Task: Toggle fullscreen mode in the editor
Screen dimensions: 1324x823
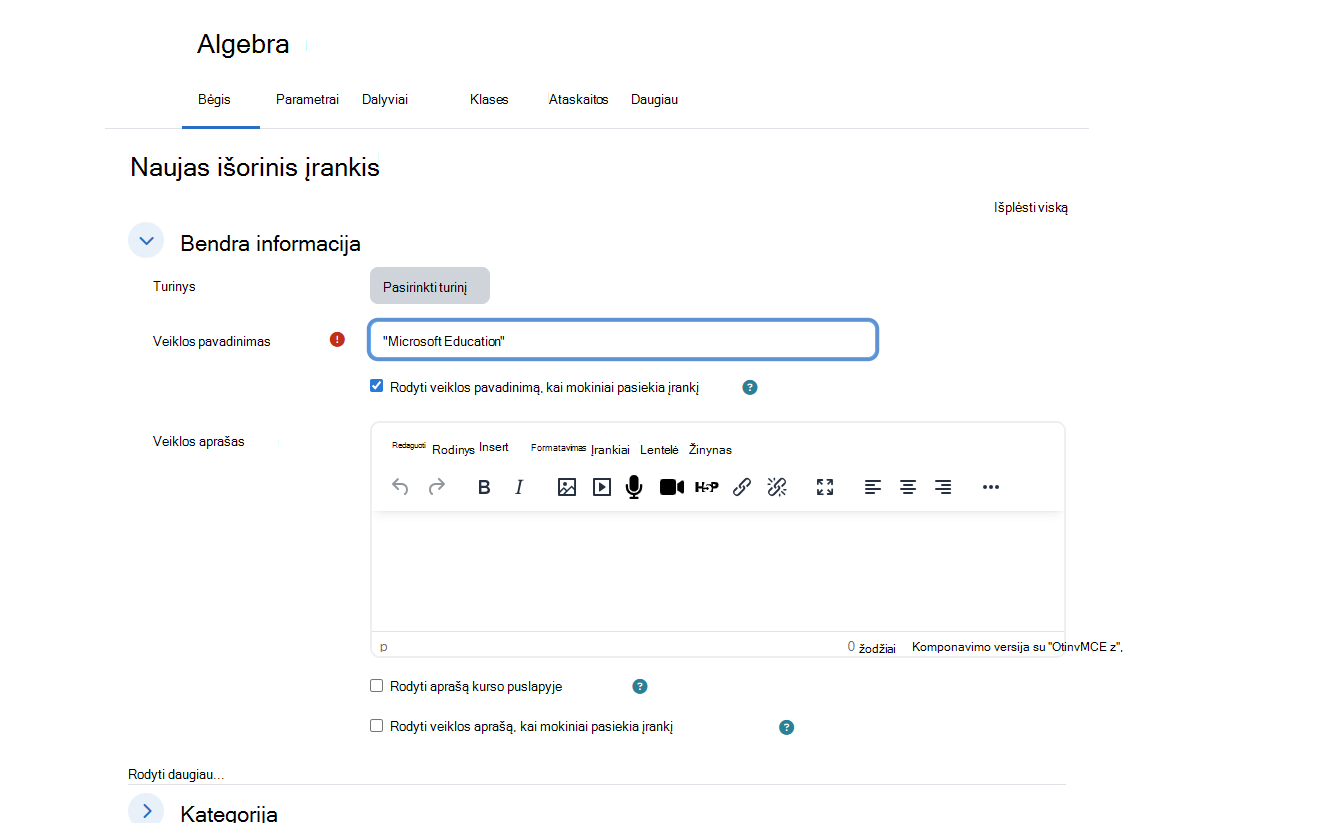Action: [825, 487]
